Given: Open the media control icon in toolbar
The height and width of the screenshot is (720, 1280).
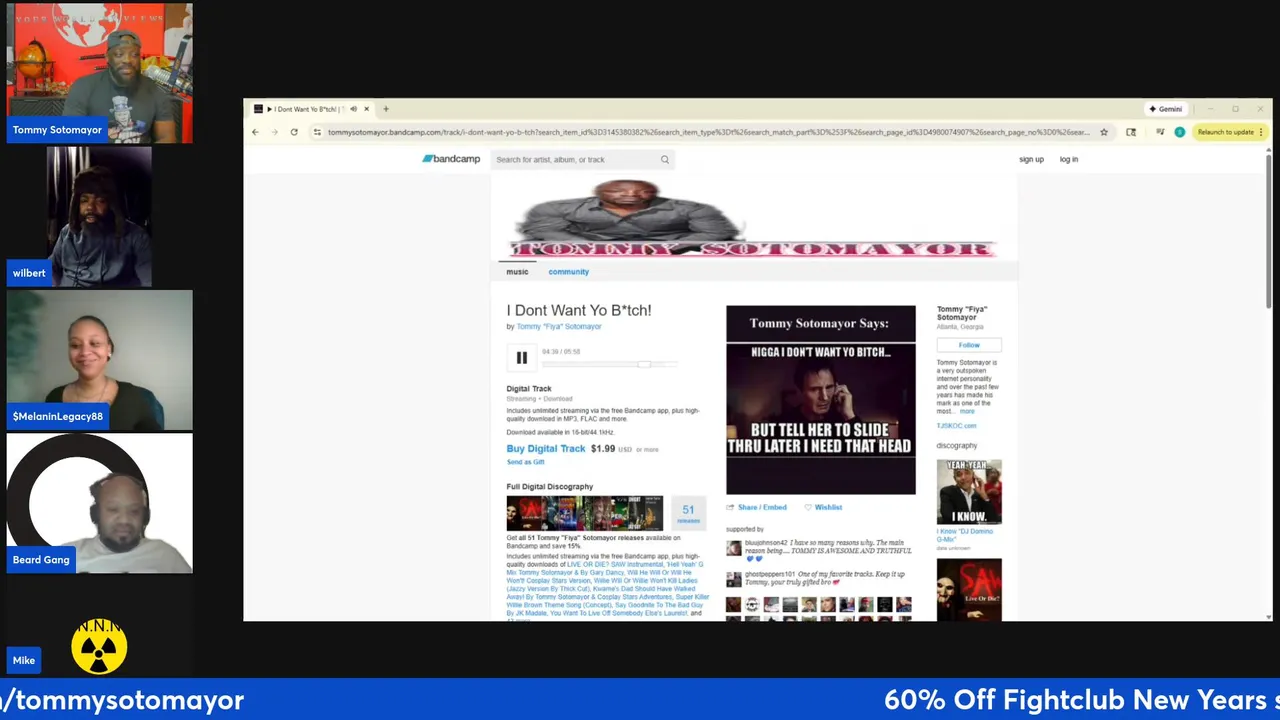Looking at the screenshot, I should click(1160, 132).
